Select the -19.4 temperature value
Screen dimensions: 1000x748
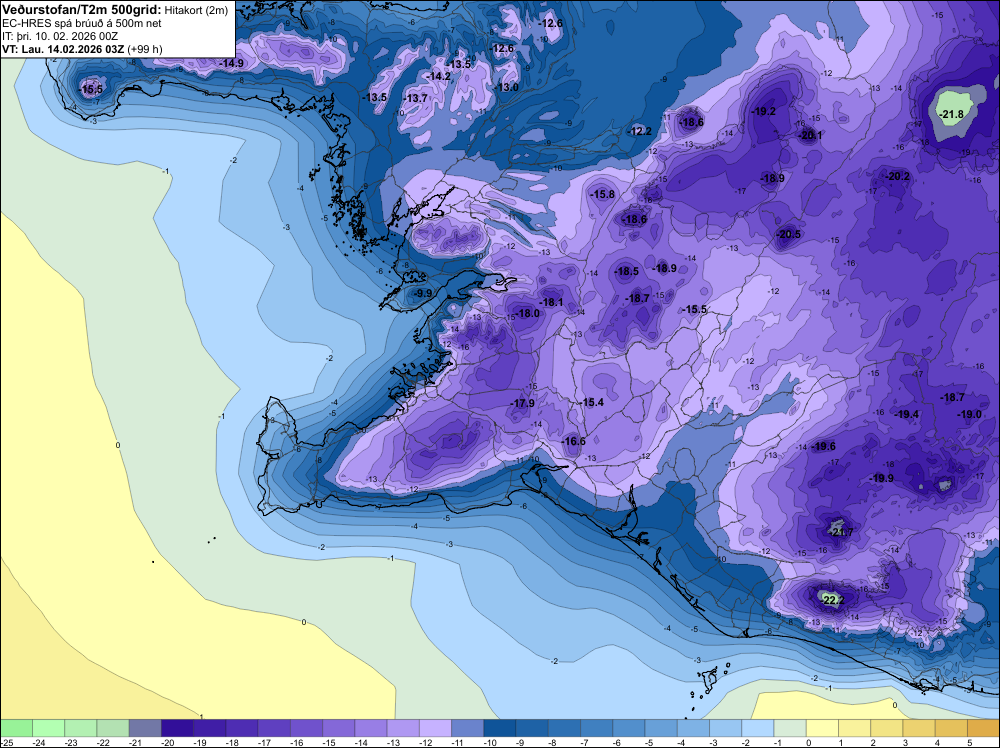(908, 414)
